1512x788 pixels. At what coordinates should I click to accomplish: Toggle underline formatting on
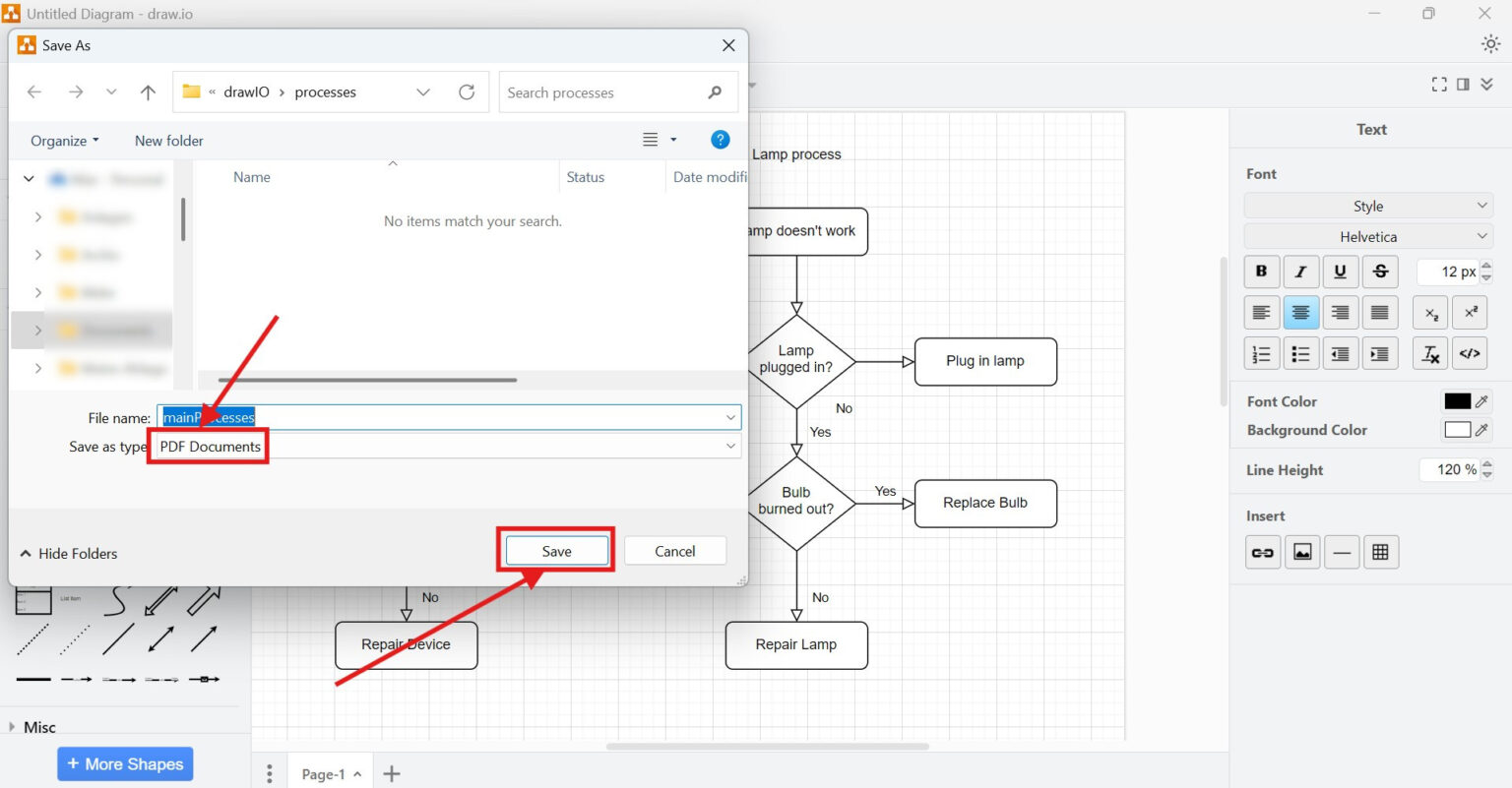(x=1340, y=272)
